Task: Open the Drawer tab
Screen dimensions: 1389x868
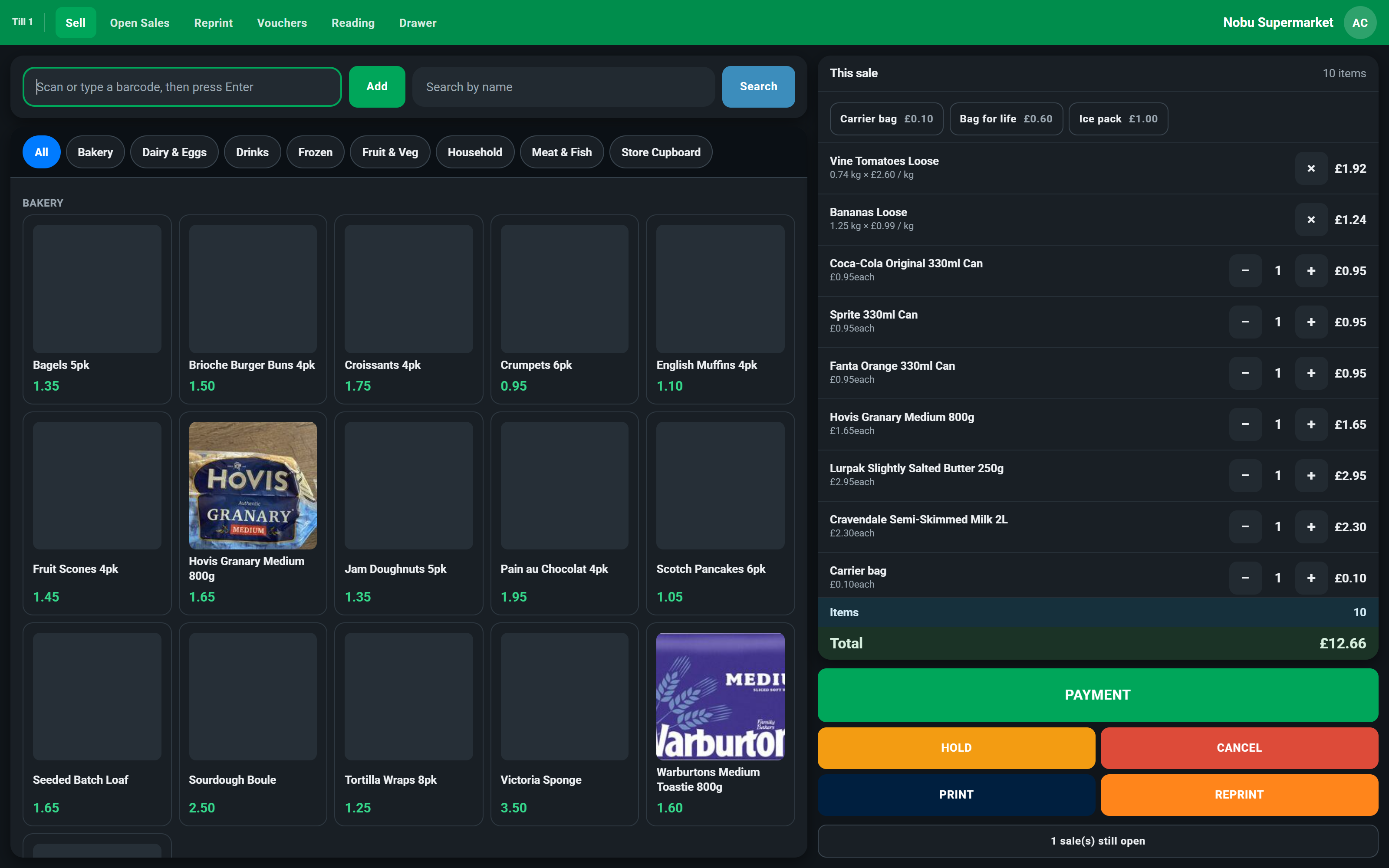Action: pos(417,23)
